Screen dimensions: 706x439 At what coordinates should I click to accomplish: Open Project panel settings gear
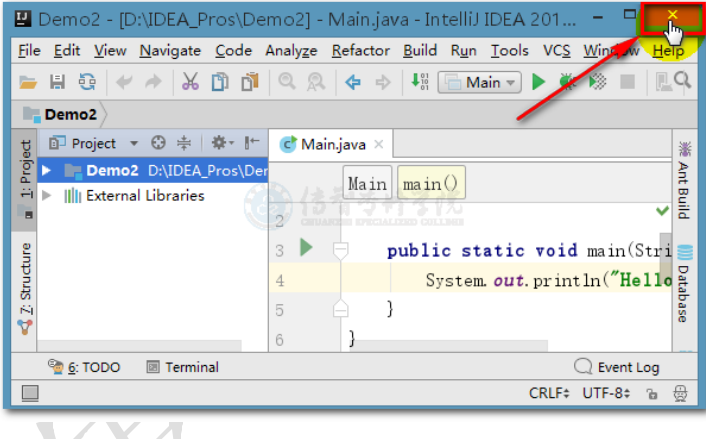(222, 143)
